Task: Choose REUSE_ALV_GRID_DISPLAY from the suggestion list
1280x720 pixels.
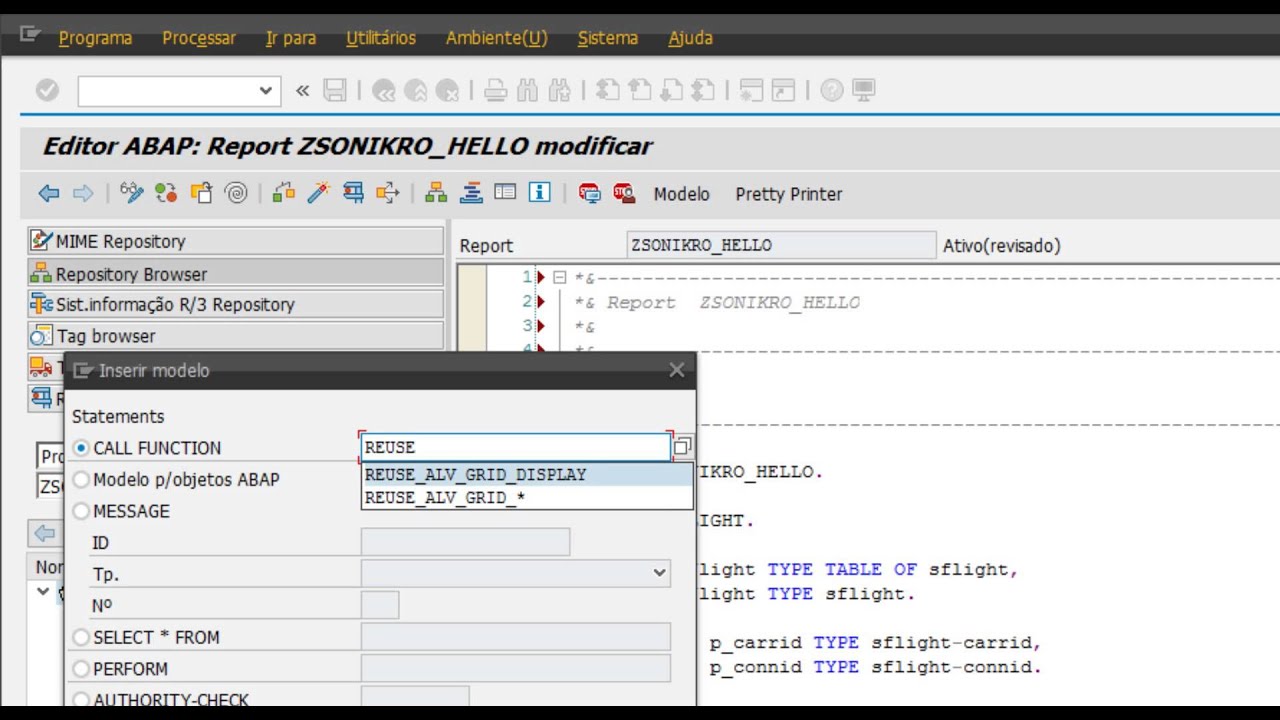Action: (x=527, y=474)
